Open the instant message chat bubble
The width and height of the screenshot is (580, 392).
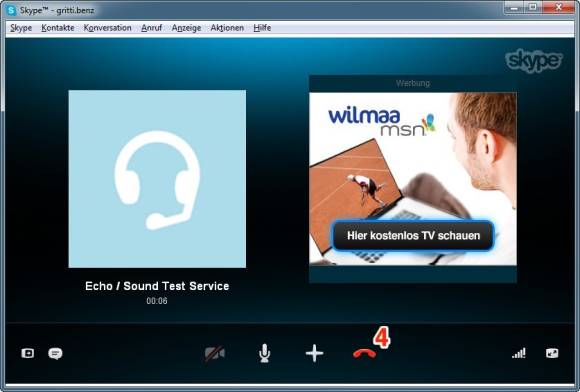[x=55, y=354]
